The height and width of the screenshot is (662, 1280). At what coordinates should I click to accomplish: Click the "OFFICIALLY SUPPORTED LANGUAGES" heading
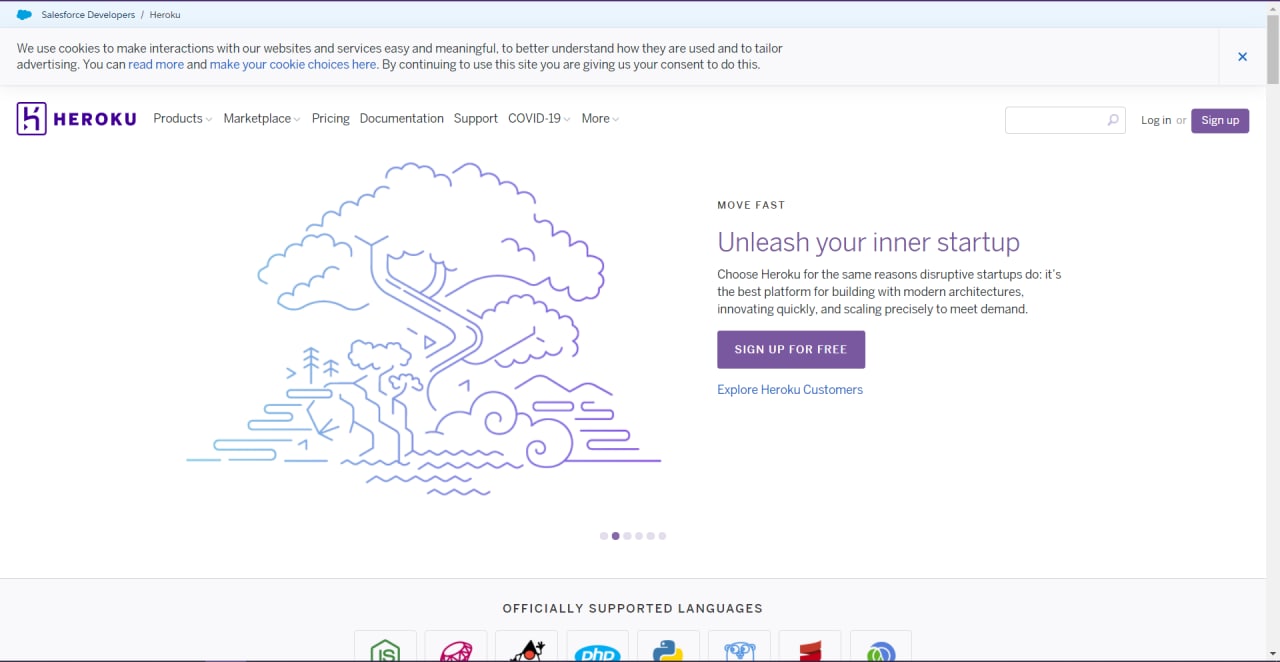coord(632,608)
